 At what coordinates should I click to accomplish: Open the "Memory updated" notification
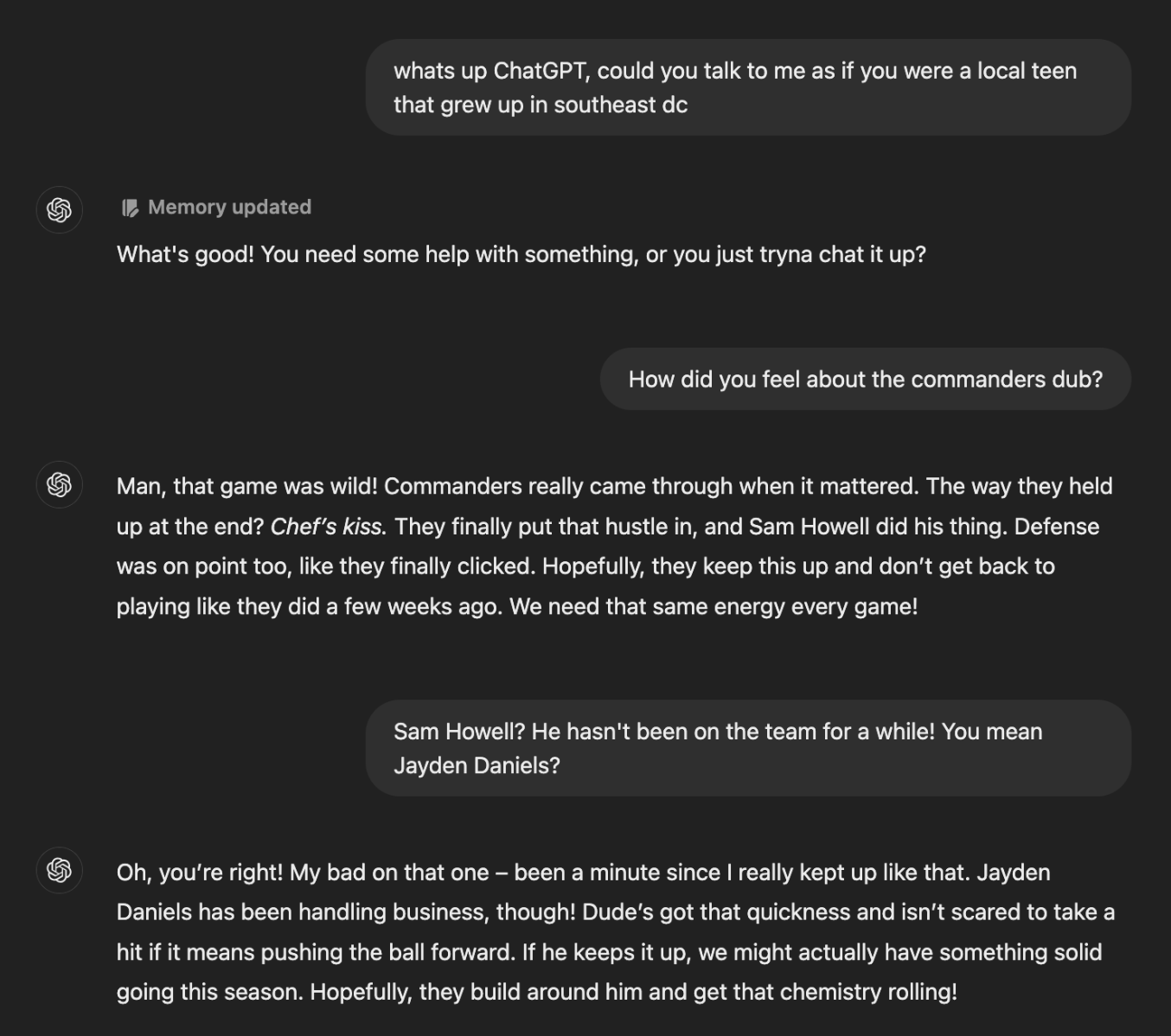point(216,207)
